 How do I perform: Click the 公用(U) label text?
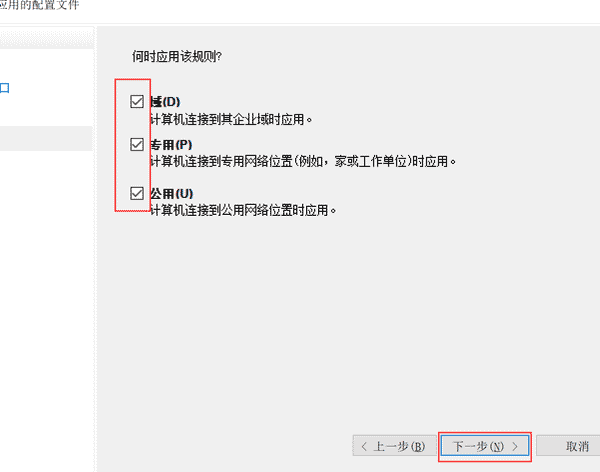coord(171,194)
